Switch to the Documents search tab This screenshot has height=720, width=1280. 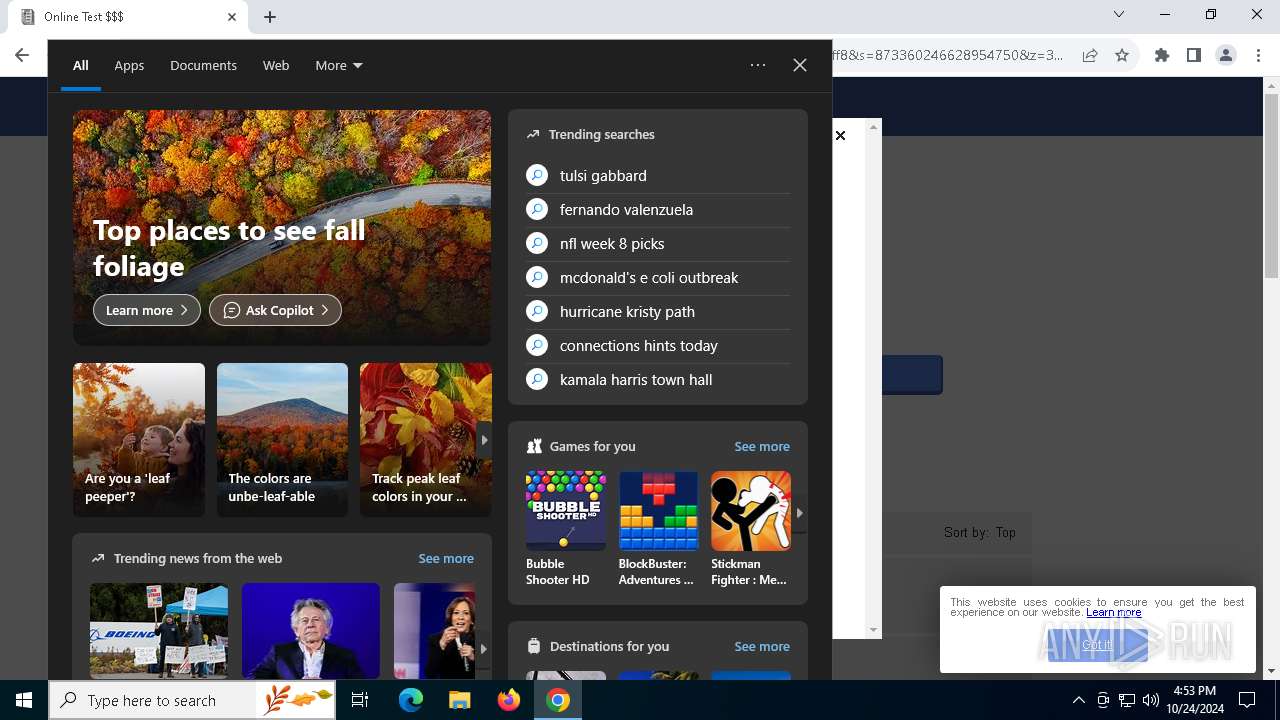[203, 65]
